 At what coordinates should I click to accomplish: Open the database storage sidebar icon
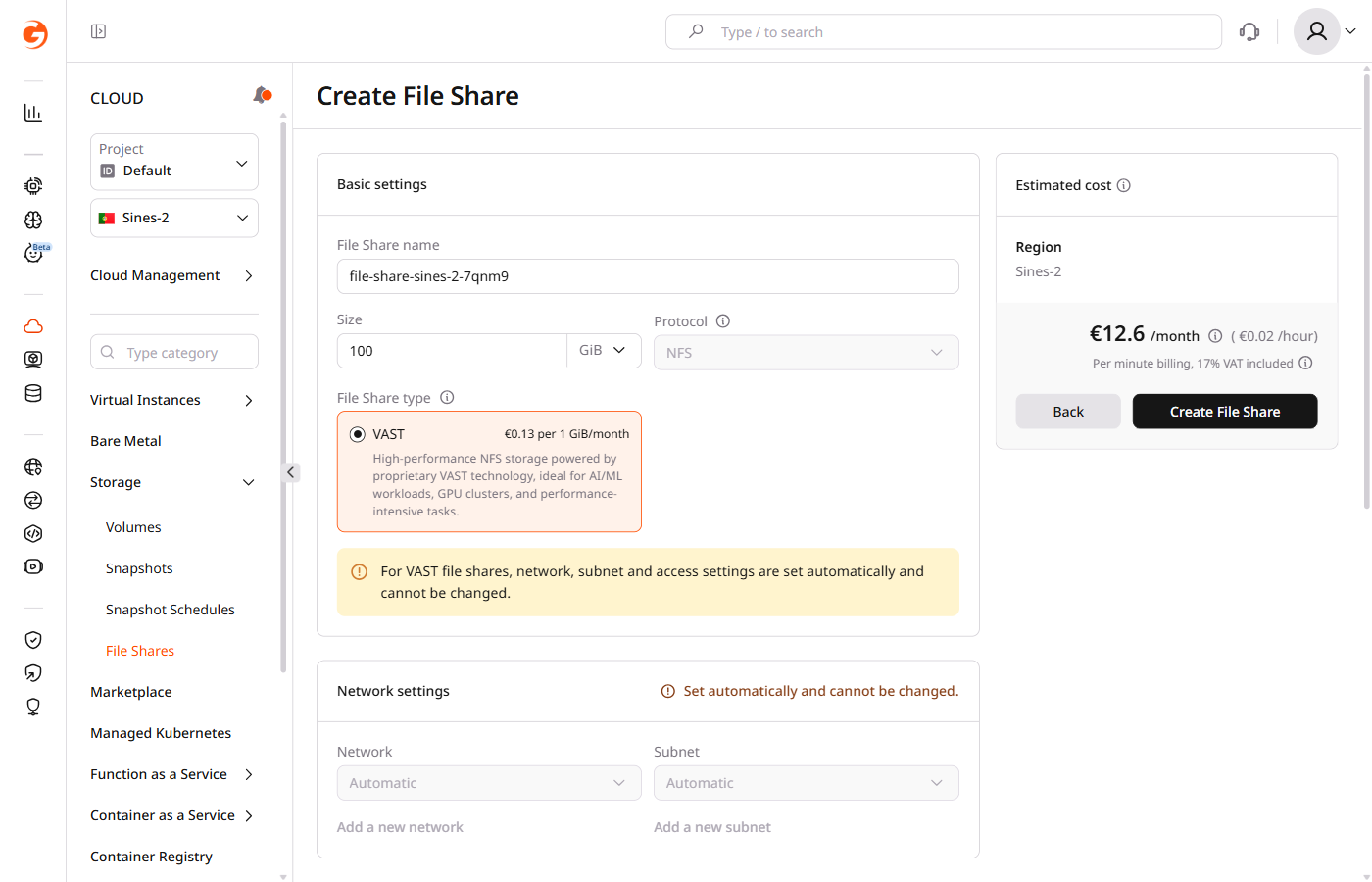[33, 393]
